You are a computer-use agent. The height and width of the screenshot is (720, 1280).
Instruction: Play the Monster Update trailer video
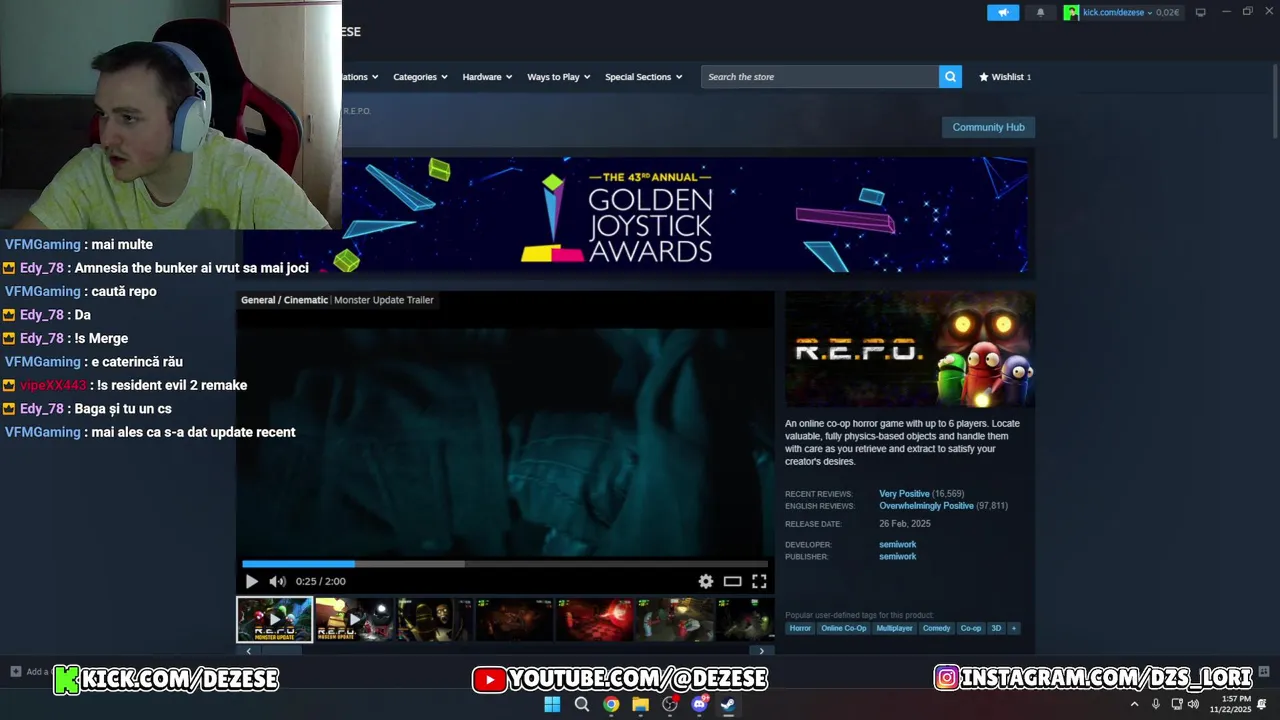pyautogui.click(x=251, y=581)
